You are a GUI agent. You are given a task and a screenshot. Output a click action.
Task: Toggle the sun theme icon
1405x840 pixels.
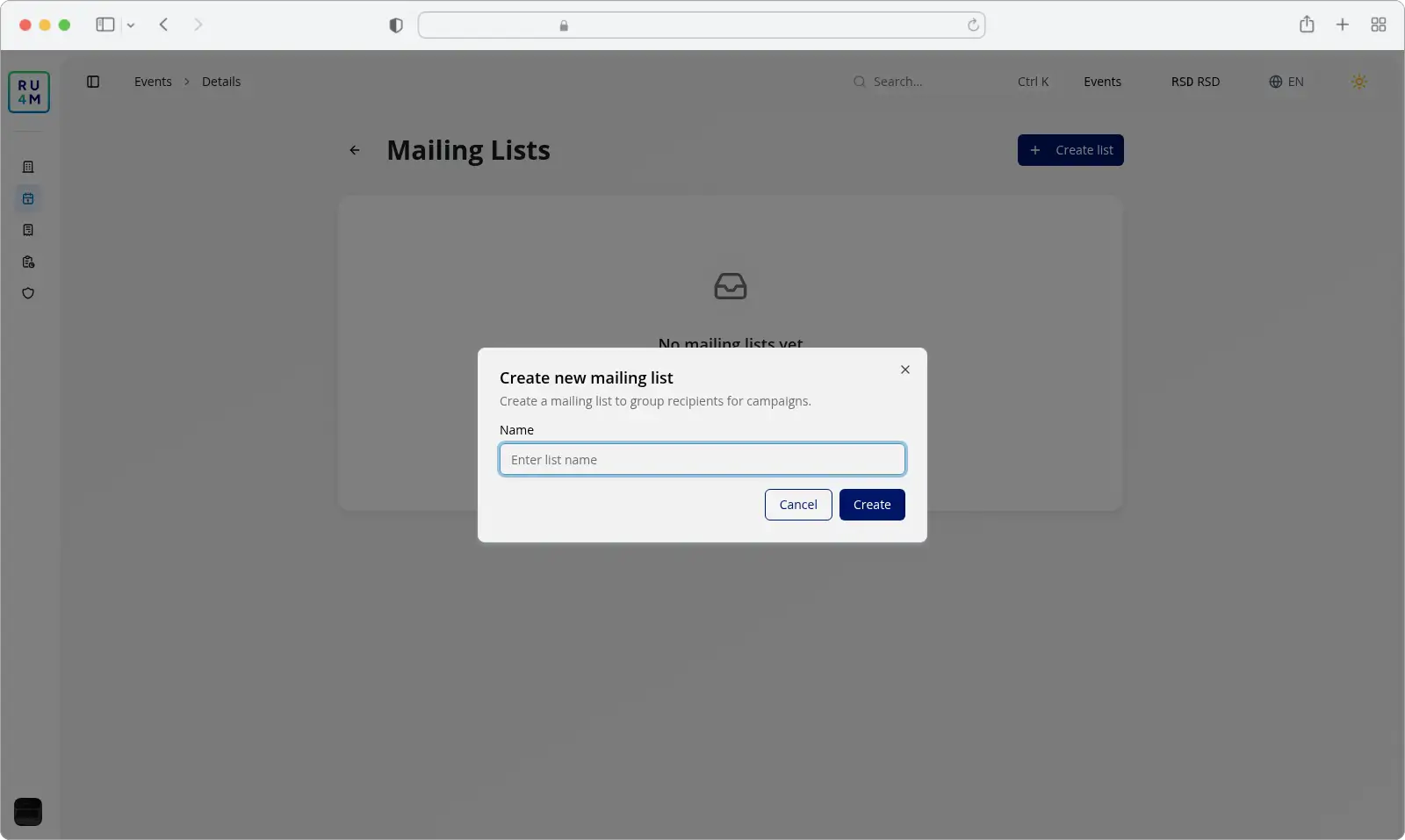point(1359,82)
